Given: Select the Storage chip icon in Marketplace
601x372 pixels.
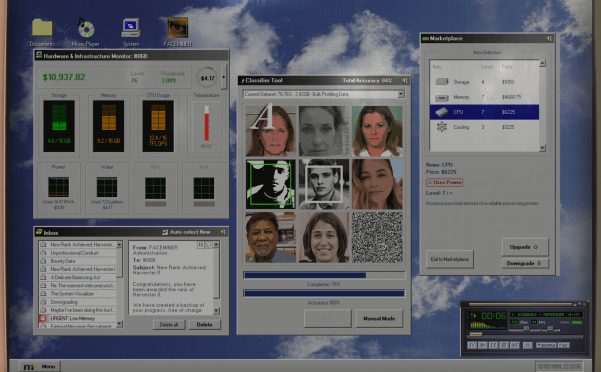Looking at the screenshot, I should (x=442, y=82).
